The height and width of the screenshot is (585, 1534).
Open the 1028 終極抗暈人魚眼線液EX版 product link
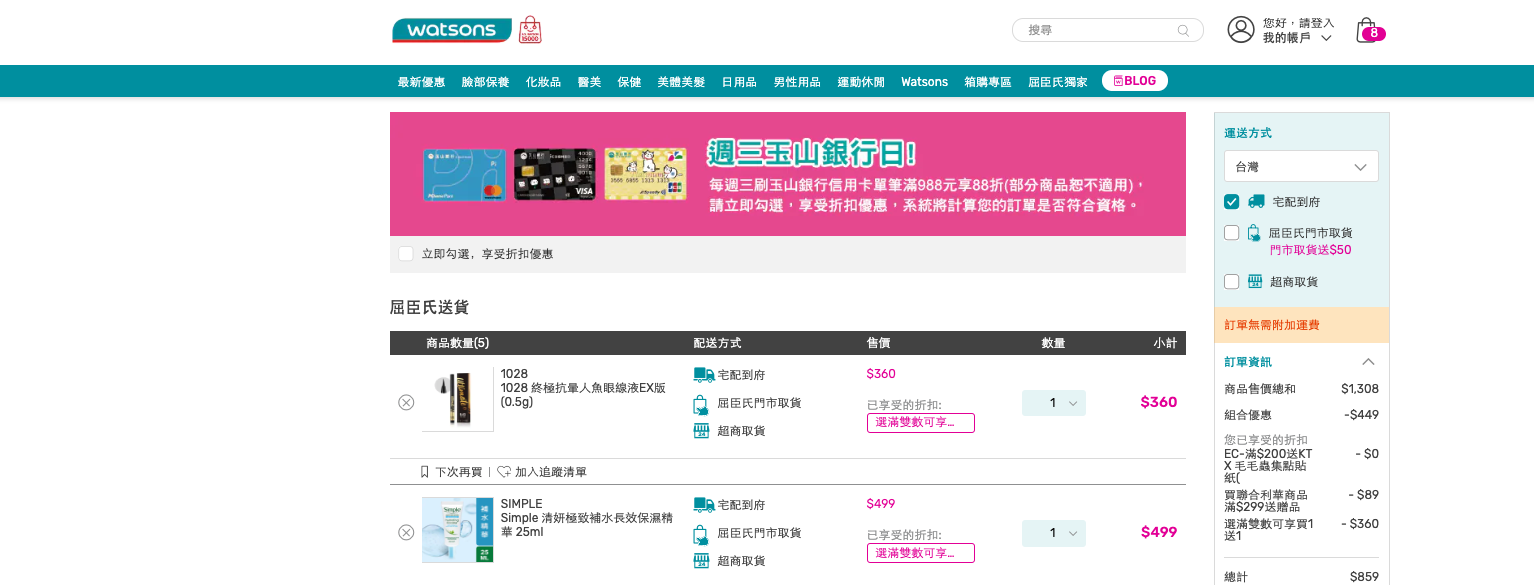[583, 395]
